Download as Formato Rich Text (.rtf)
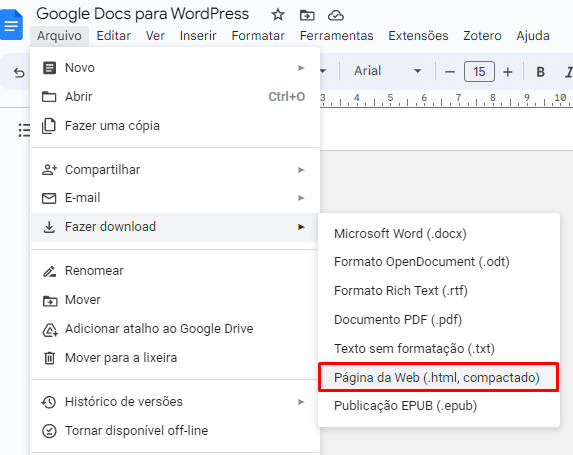The width and height of the screenshot is (573, 455). click(439, 291)
